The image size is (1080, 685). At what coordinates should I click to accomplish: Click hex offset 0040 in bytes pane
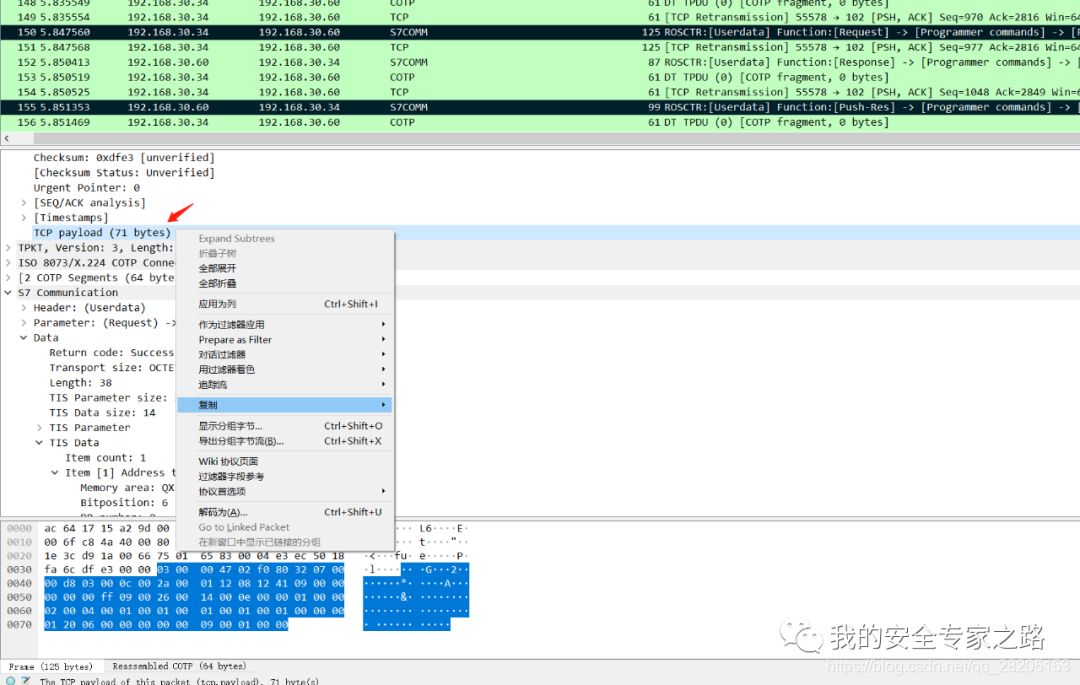point(19,584)
